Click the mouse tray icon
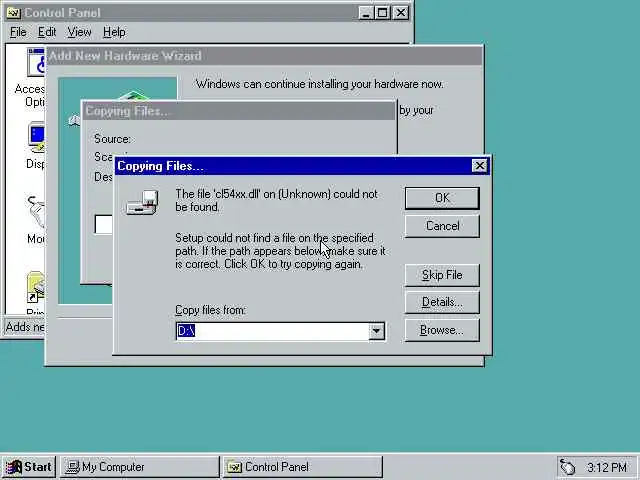The height and width of the screenshot is (480, 640). click(x=567, y=467)
